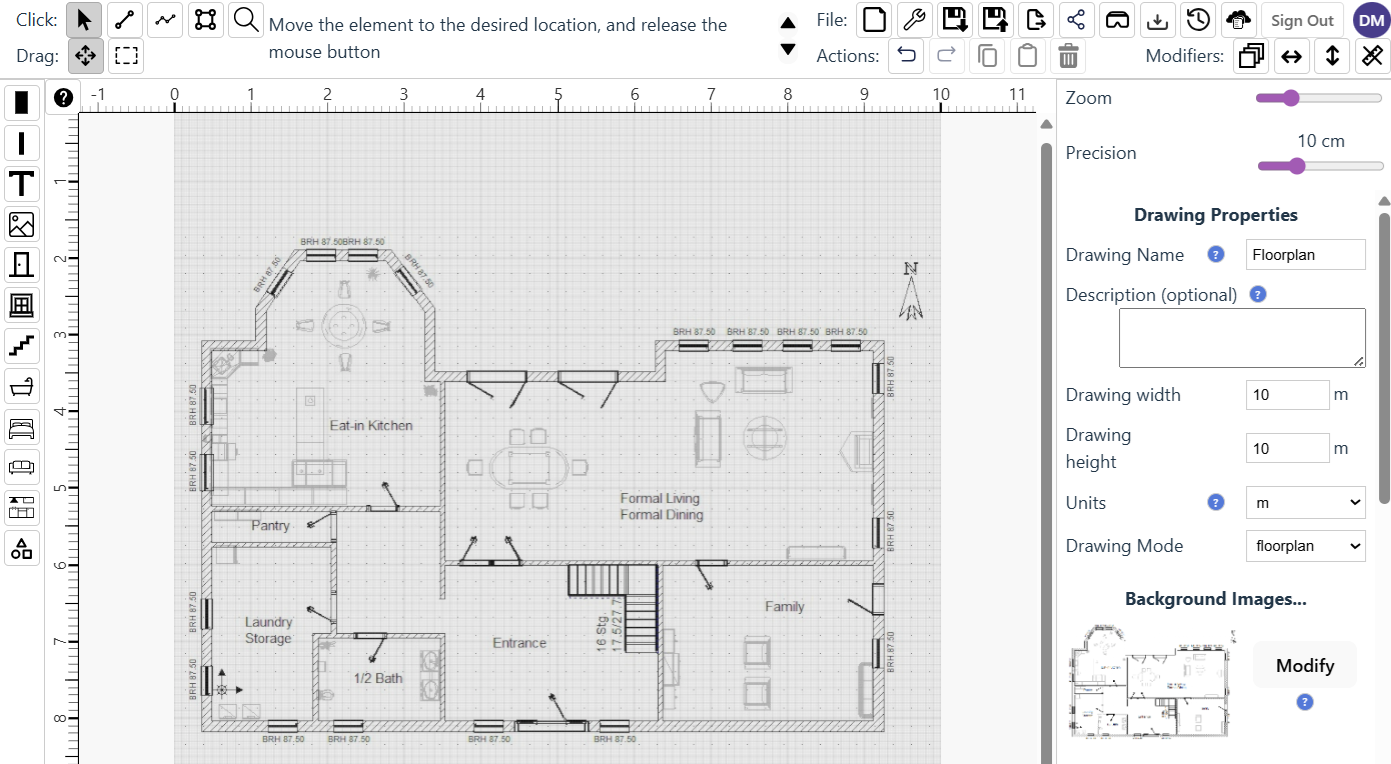The width and height of the screenshot is (1391, 764).
Task: Click the Sign Out button
Action: coord(1302,20)
